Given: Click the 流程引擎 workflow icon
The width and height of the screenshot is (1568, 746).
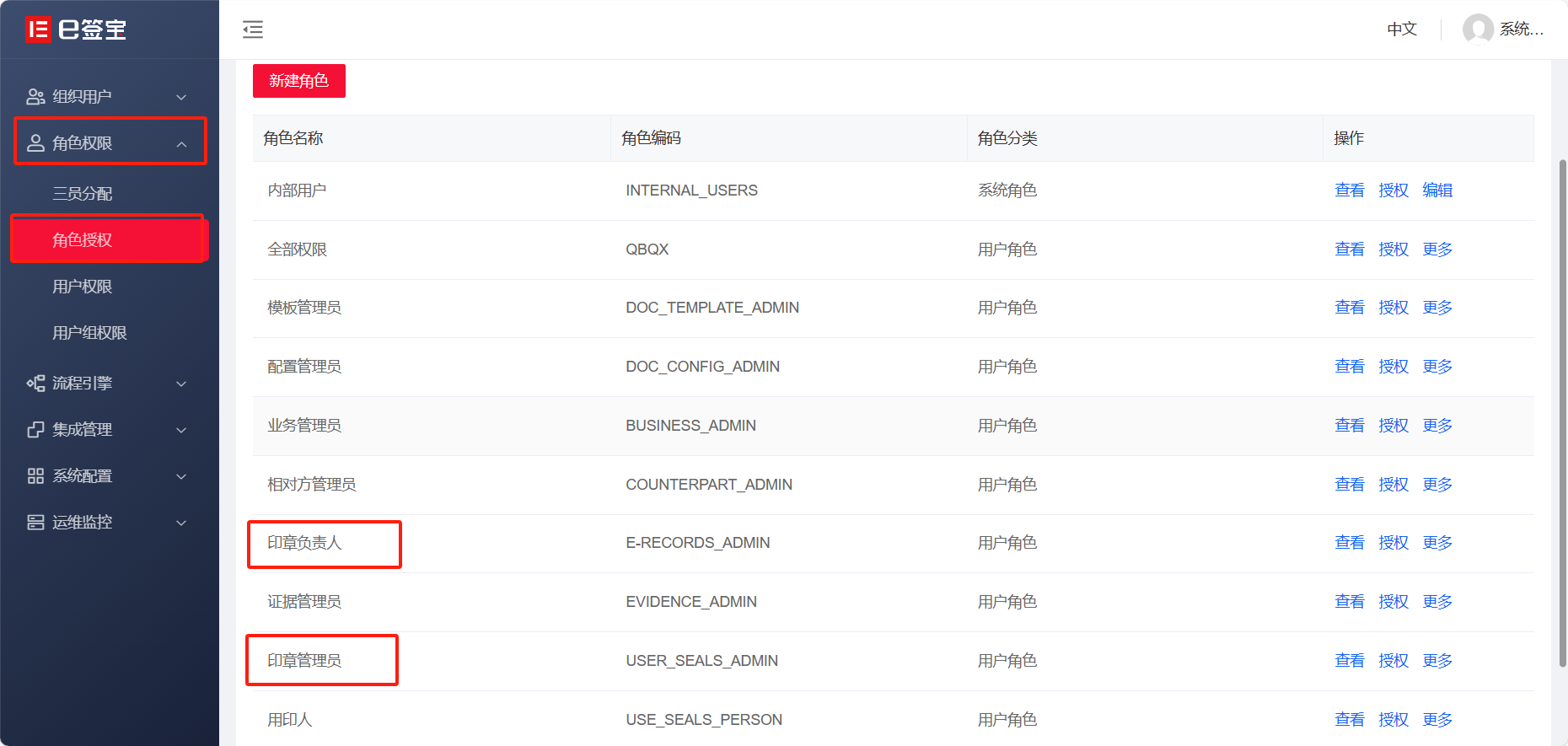Looking at the screenshot, I should coord(35,384).
